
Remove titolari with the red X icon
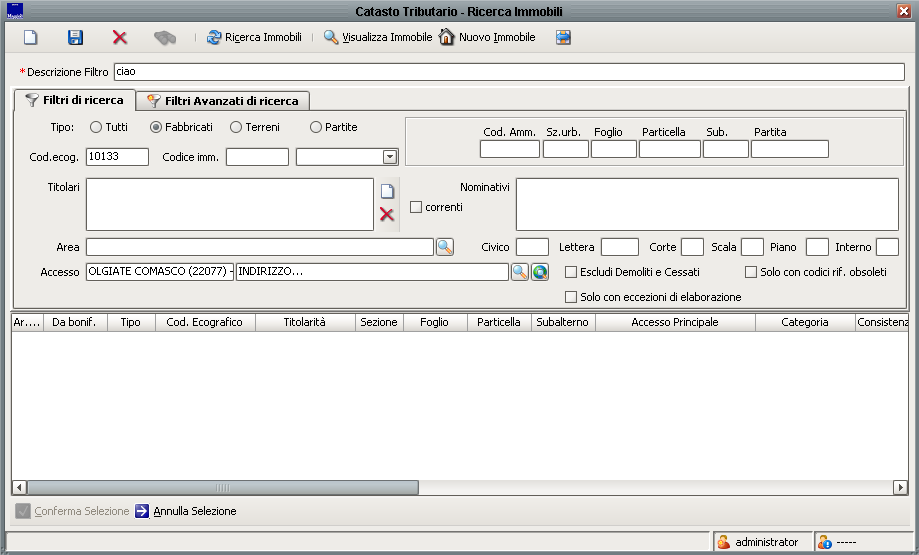(x=387, y=214)
